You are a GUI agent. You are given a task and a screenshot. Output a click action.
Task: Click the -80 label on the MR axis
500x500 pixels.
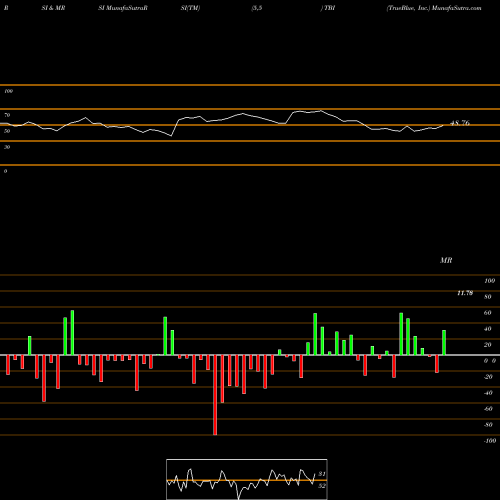(x=488, y=425)
